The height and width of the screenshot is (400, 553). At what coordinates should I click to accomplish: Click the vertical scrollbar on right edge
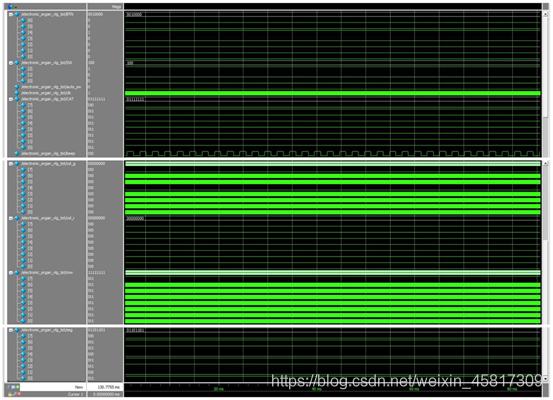pos(546,196)
